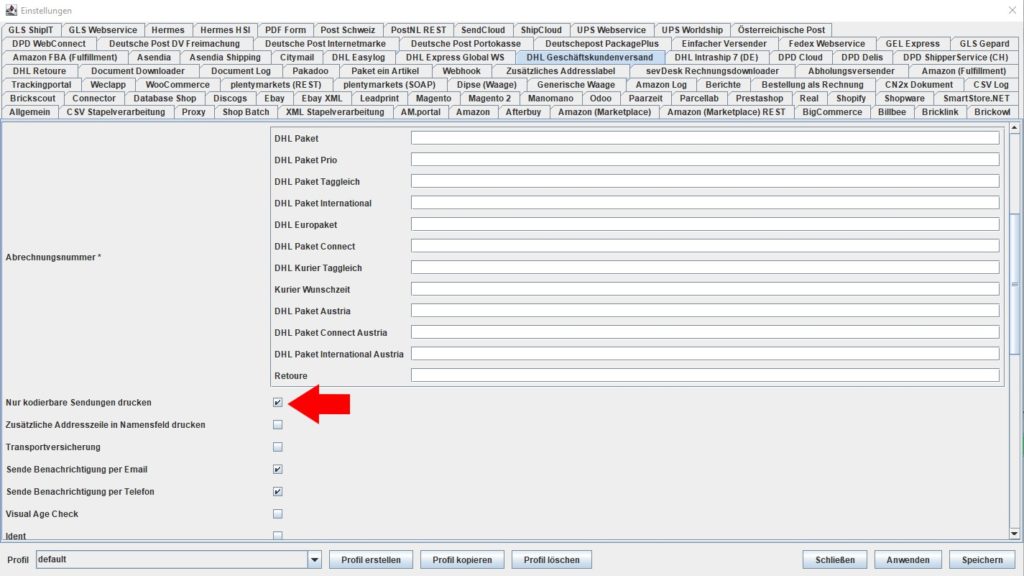Click the DHL Paket Austria input field
1024x576 pixels.
pyautogui.click(x=705, y=310)
